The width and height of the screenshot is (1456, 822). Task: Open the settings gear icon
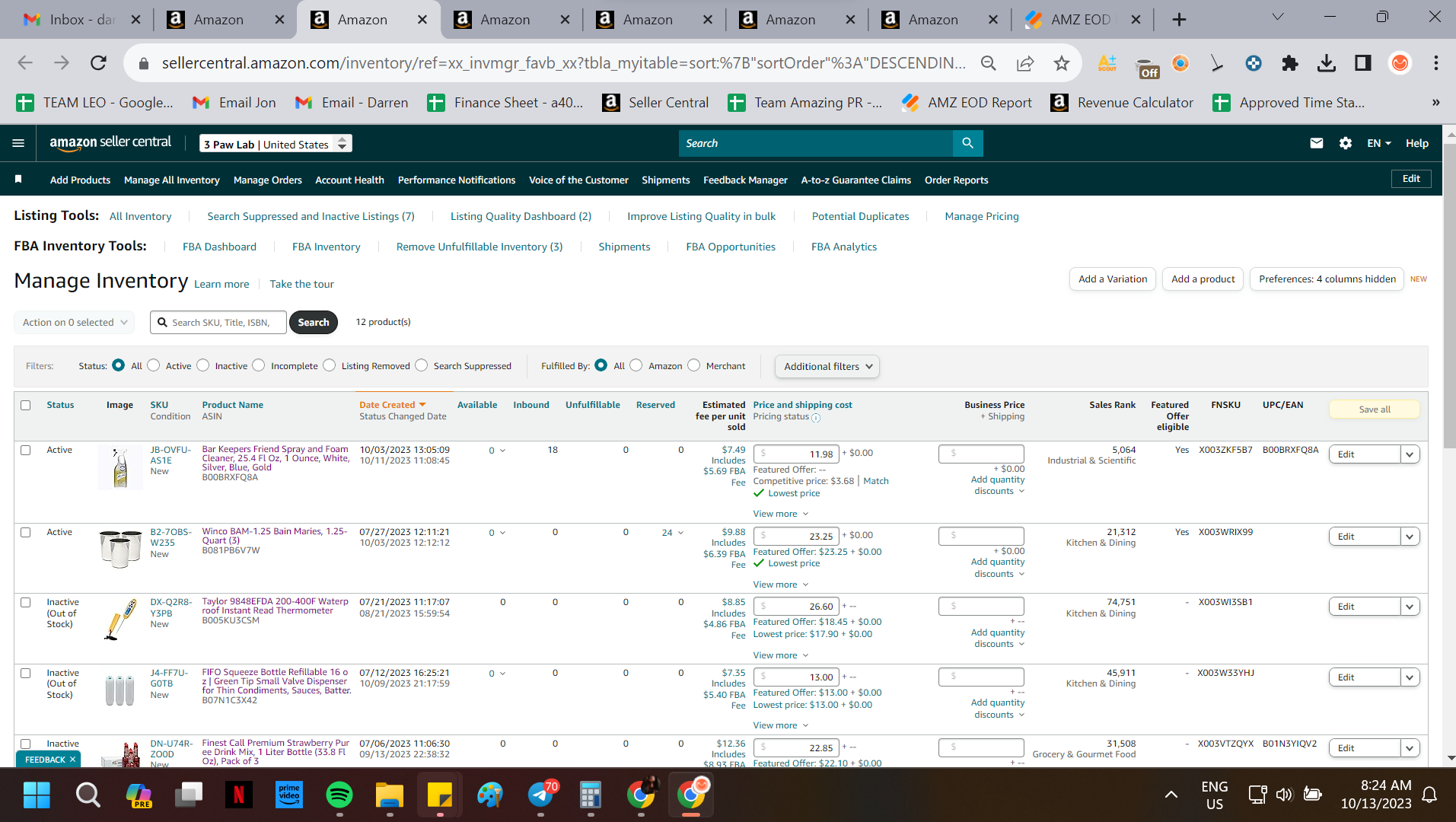coord(1346,143)
